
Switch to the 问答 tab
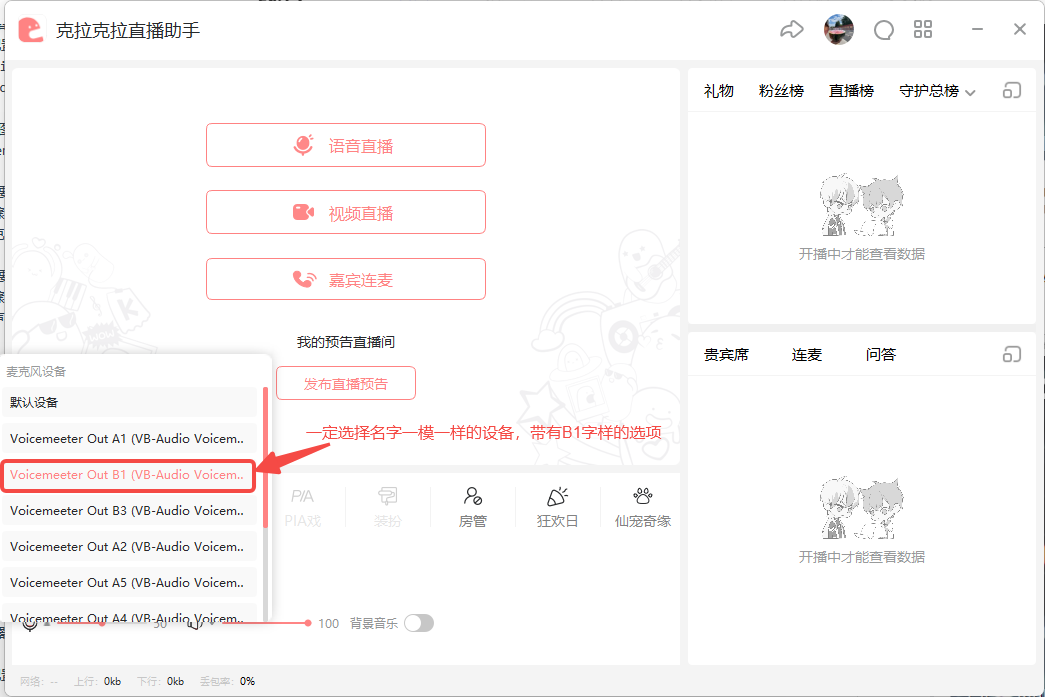[x=880, y=354]
